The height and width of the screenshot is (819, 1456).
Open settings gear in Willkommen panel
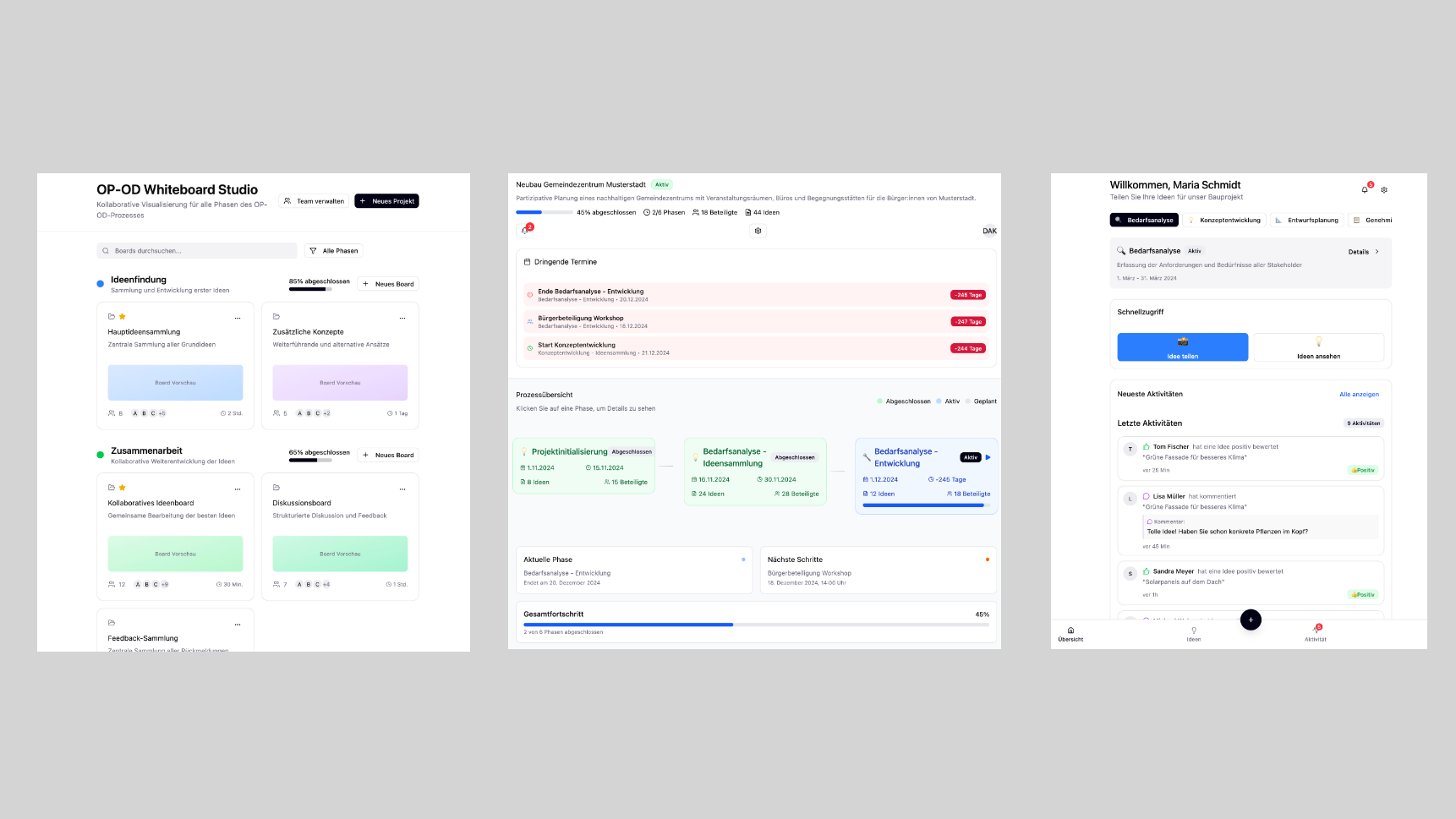1384,190
